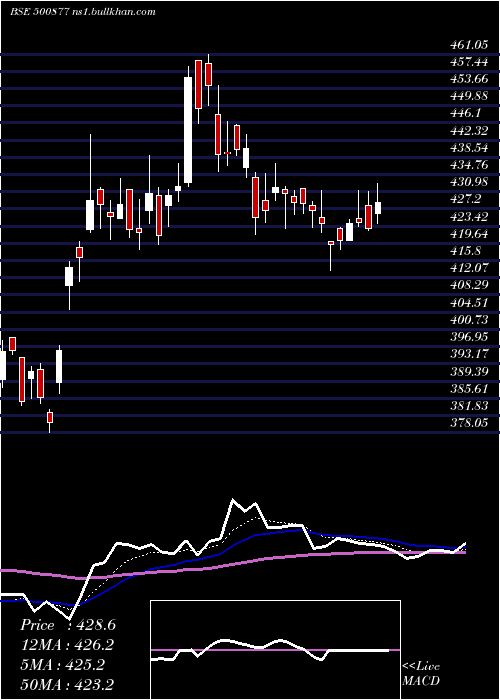
Task: Click the 427.2 price axis label
Action: (x=465, y=199)
